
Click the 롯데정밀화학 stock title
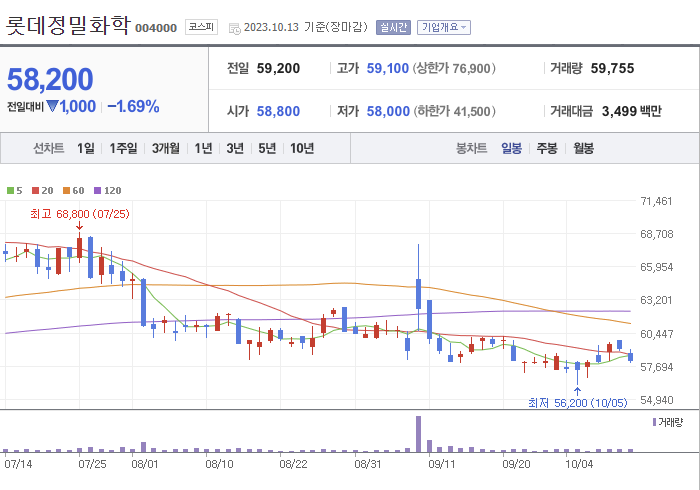pyautogui.click(x=68, y=25)
